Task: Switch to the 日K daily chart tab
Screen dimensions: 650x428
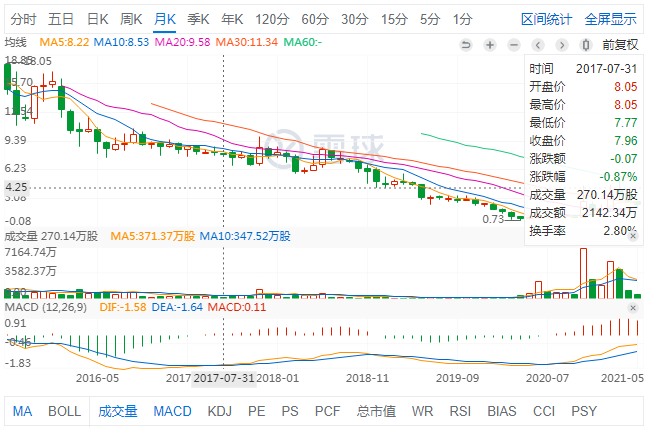Action: coord(97,19)
